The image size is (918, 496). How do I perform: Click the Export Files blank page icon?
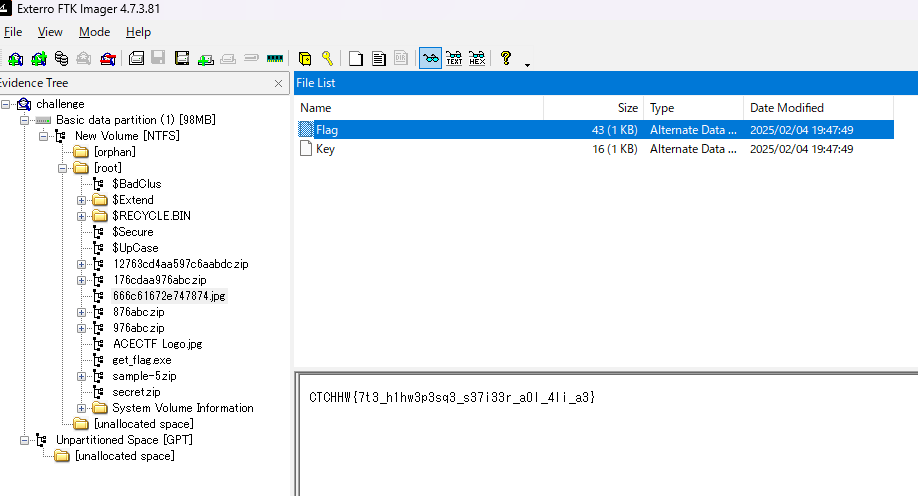click(355, 59)
